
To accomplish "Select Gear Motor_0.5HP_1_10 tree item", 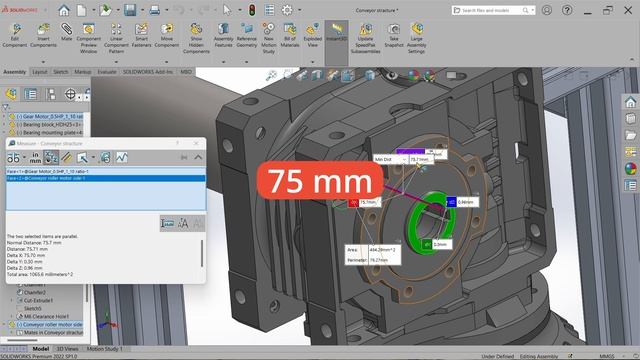I will [49, 117].
